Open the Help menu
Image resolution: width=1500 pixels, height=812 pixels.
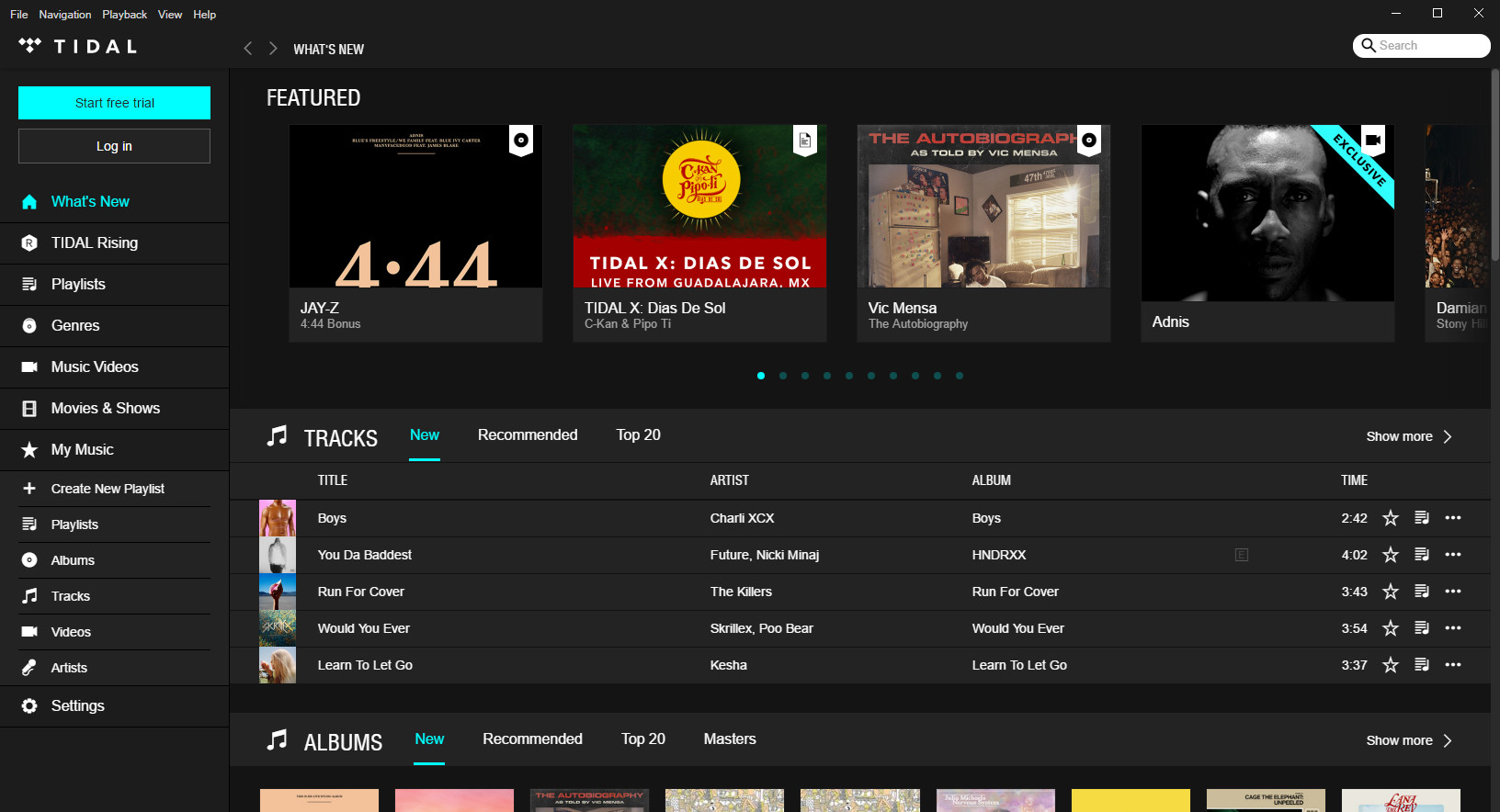(205, 15)
